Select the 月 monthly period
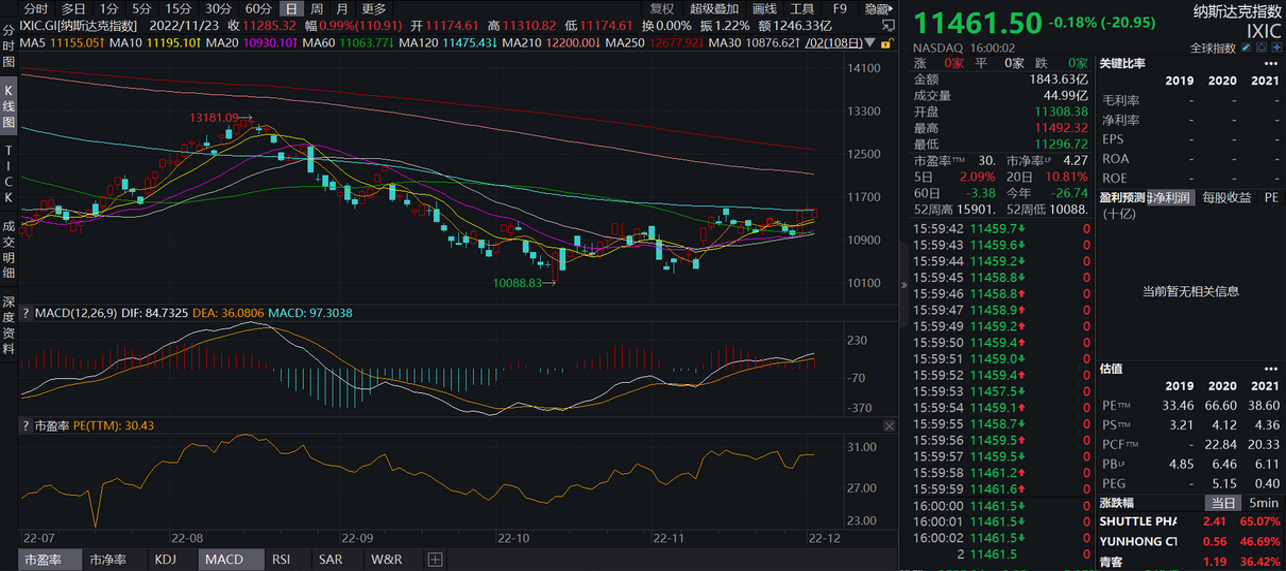The image size is (1286, 571). 342,9
